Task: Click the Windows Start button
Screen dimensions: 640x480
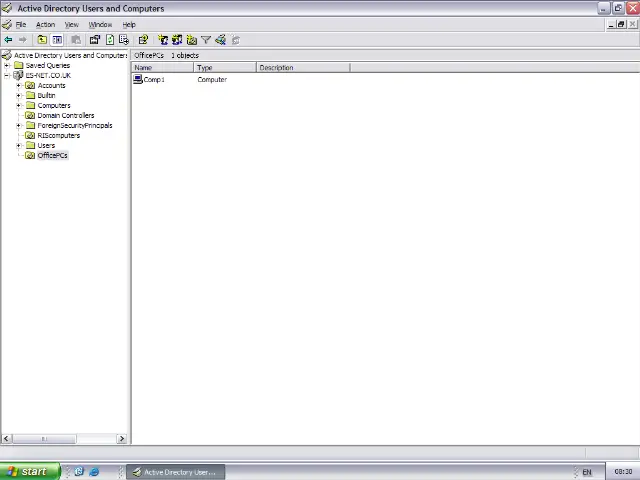Action: pyautogui.click(x=29, y=472)
